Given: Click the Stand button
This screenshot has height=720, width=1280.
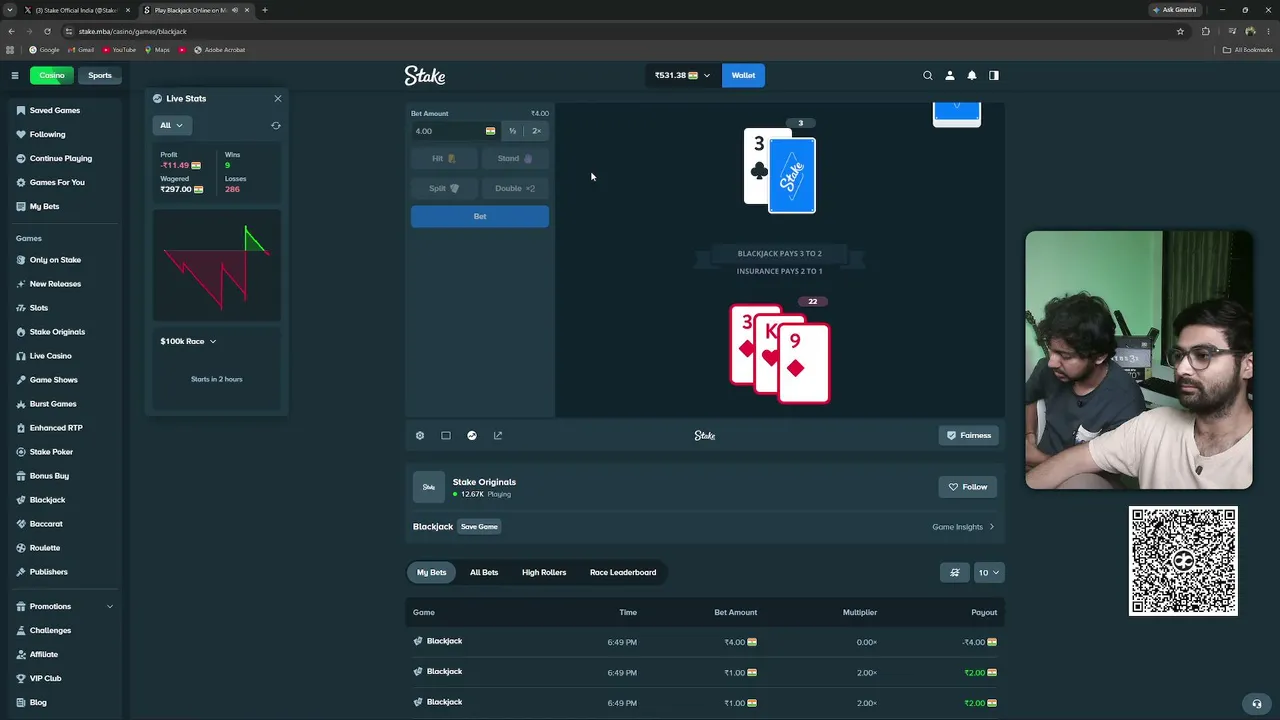Looking at the screenshot, I should (x=515, y=158).
